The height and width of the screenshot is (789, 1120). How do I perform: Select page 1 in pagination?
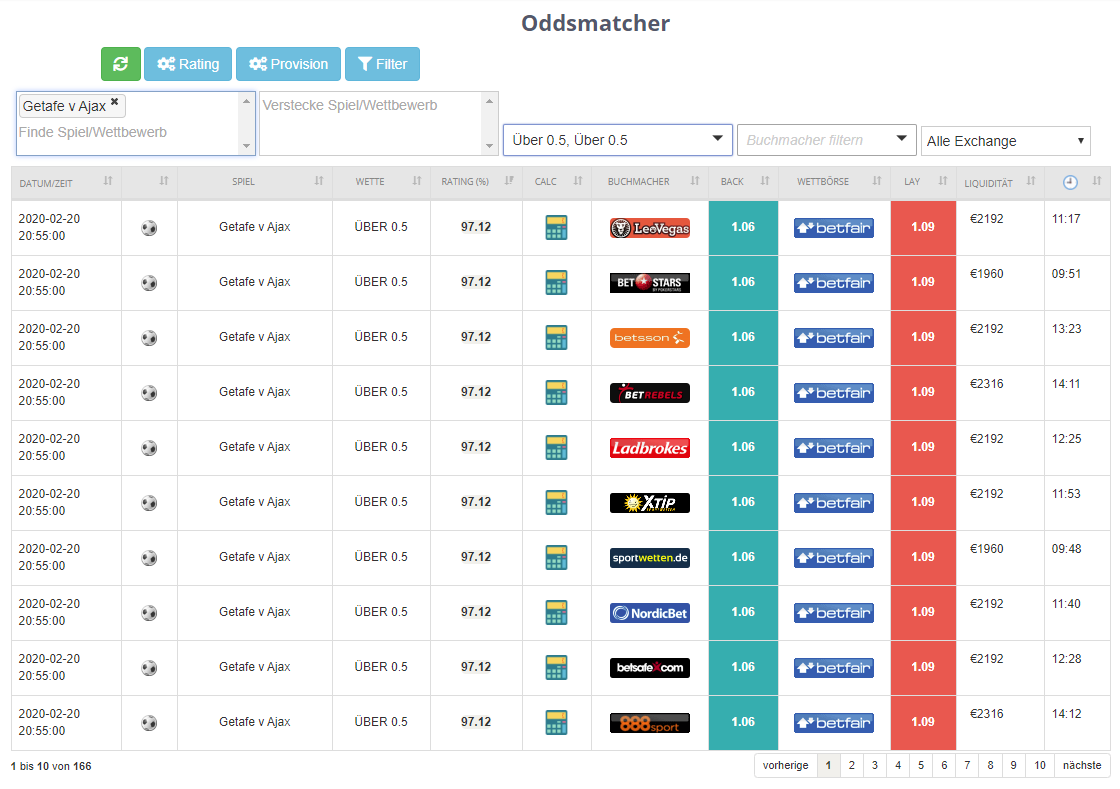point(829,765)
